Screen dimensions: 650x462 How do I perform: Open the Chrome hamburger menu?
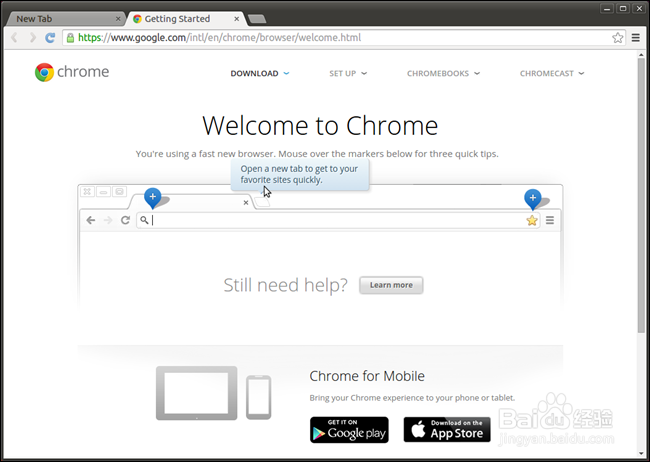(x=635, y=38)
